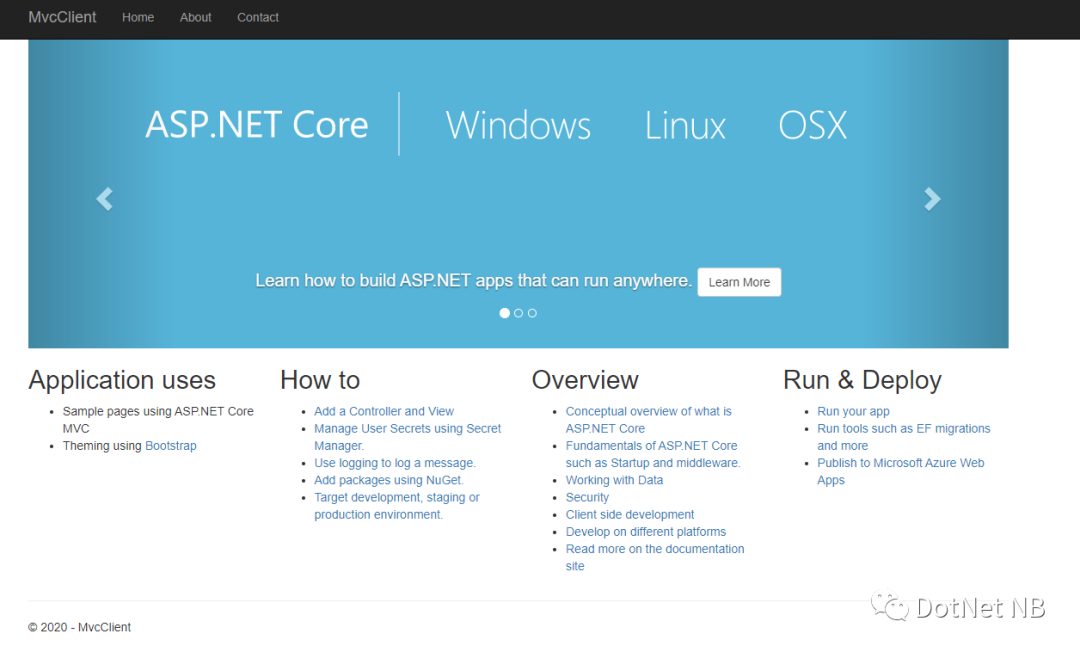Open Target development, staging or production link
The height and width of the screenshot is (652, 1080).
point(397,506)
